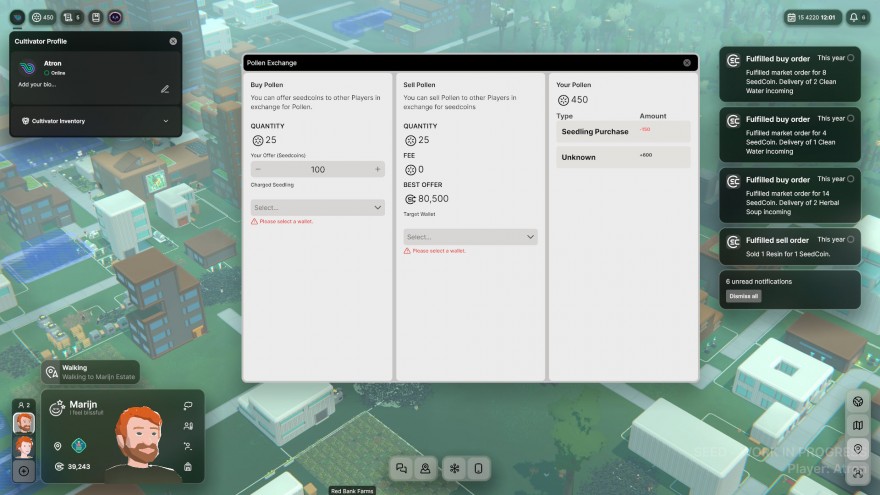Open the notifications bell icon
This screenshot has height=495, width=880.
(x=858, y=17)
